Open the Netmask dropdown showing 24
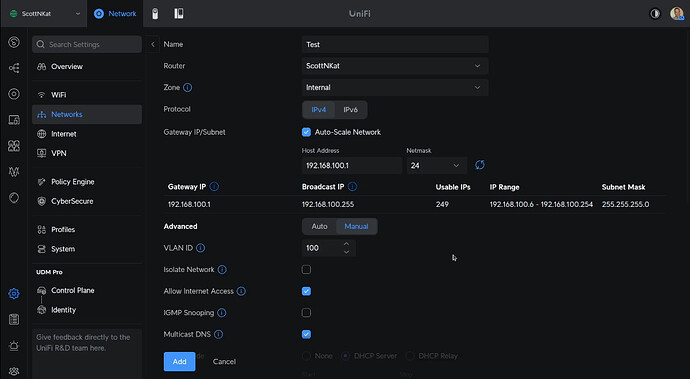Screen dimensions: 690x379 click(x=436, y=166)
